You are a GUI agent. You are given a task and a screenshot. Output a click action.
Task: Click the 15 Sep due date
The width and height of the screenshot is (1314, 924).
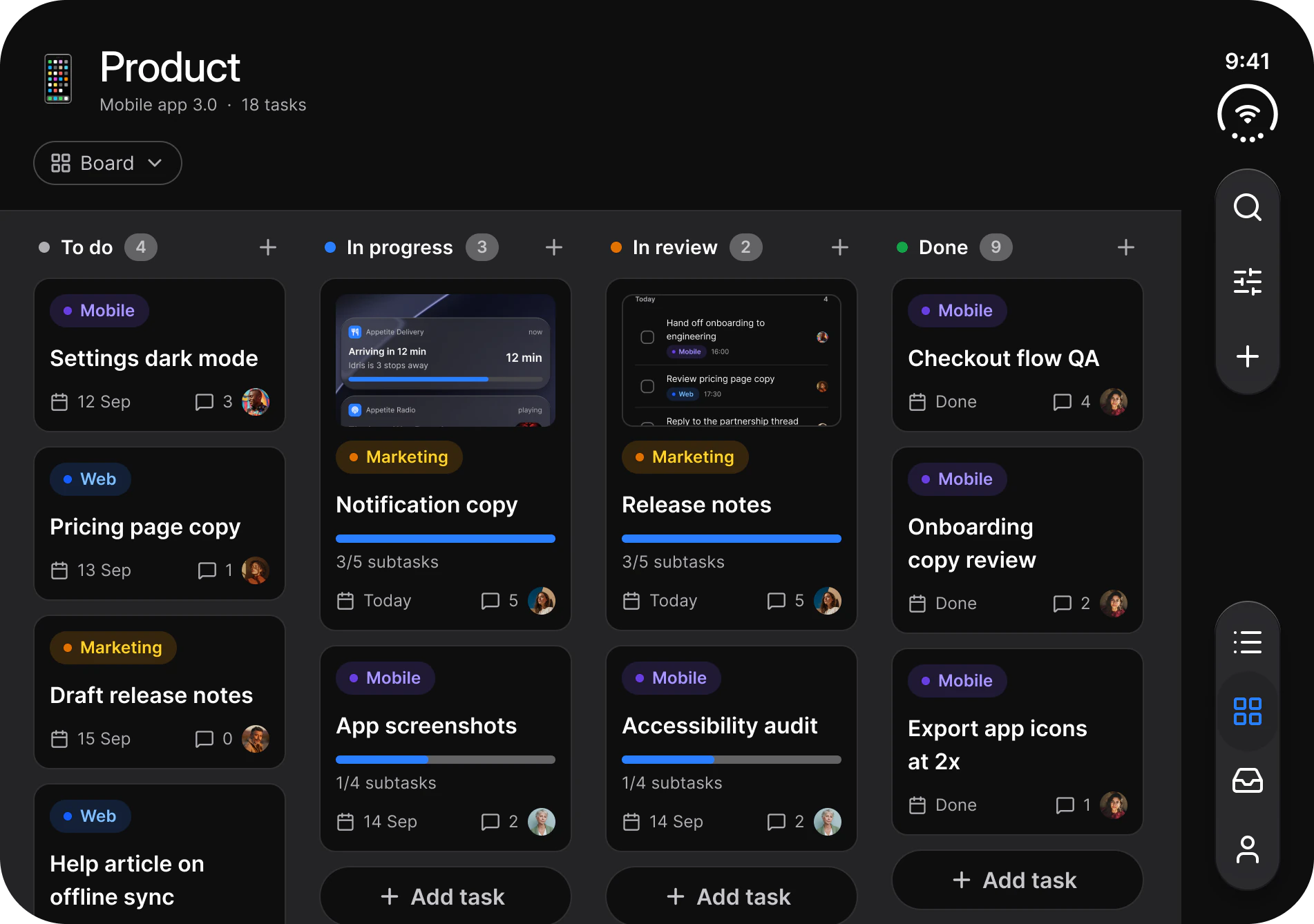click(104, 739)
